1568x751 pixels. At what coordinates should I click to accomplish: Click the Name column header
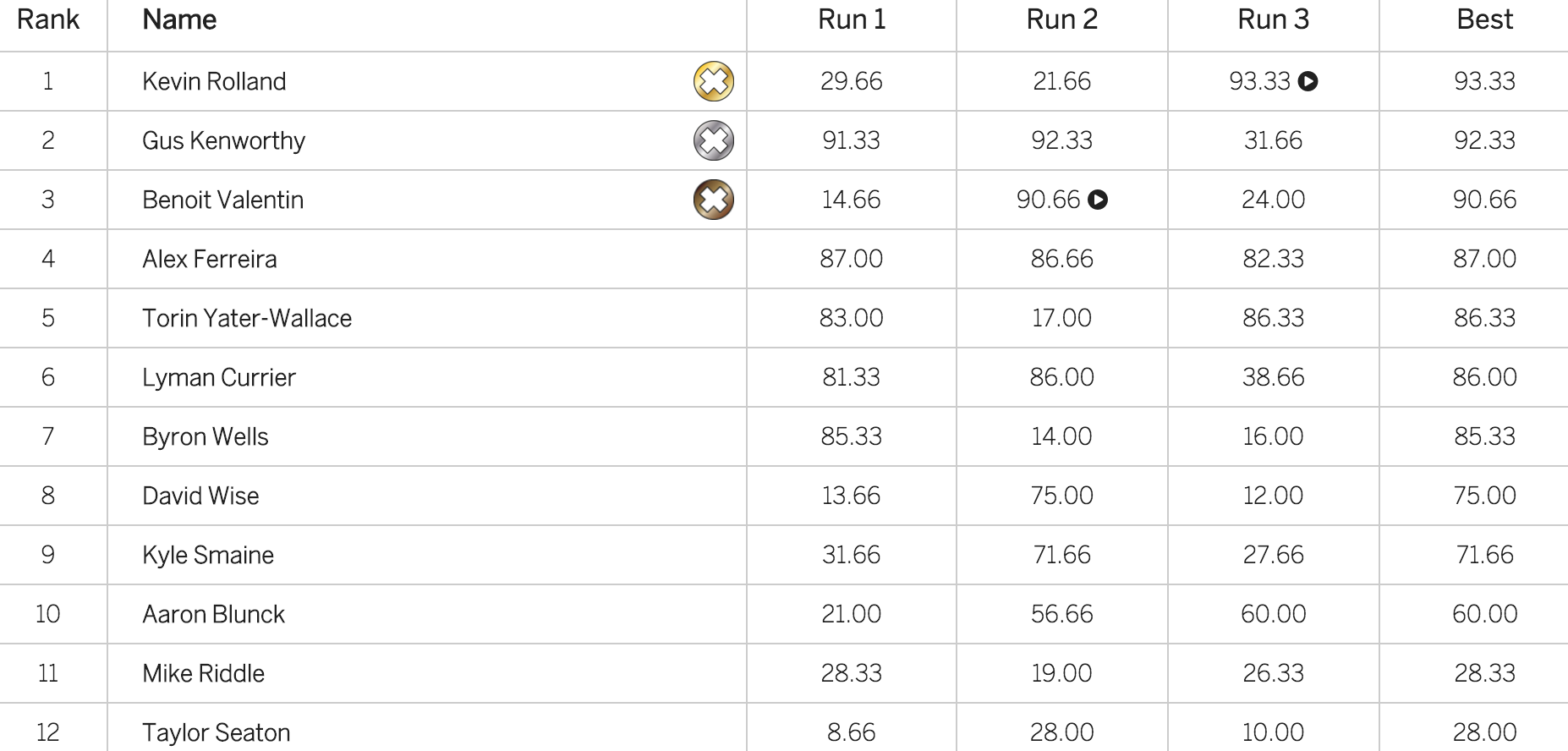179,20
